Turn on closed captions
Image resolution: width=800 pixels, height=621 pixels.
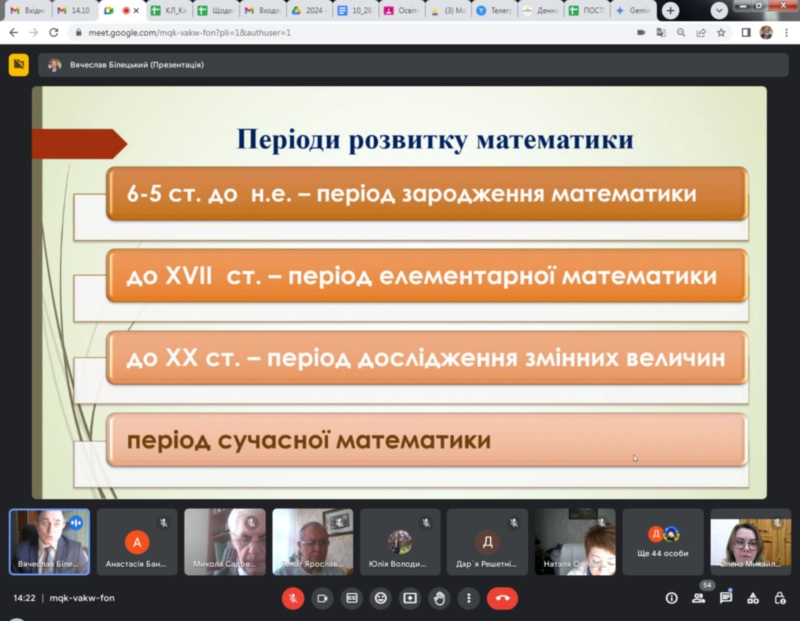351,598
